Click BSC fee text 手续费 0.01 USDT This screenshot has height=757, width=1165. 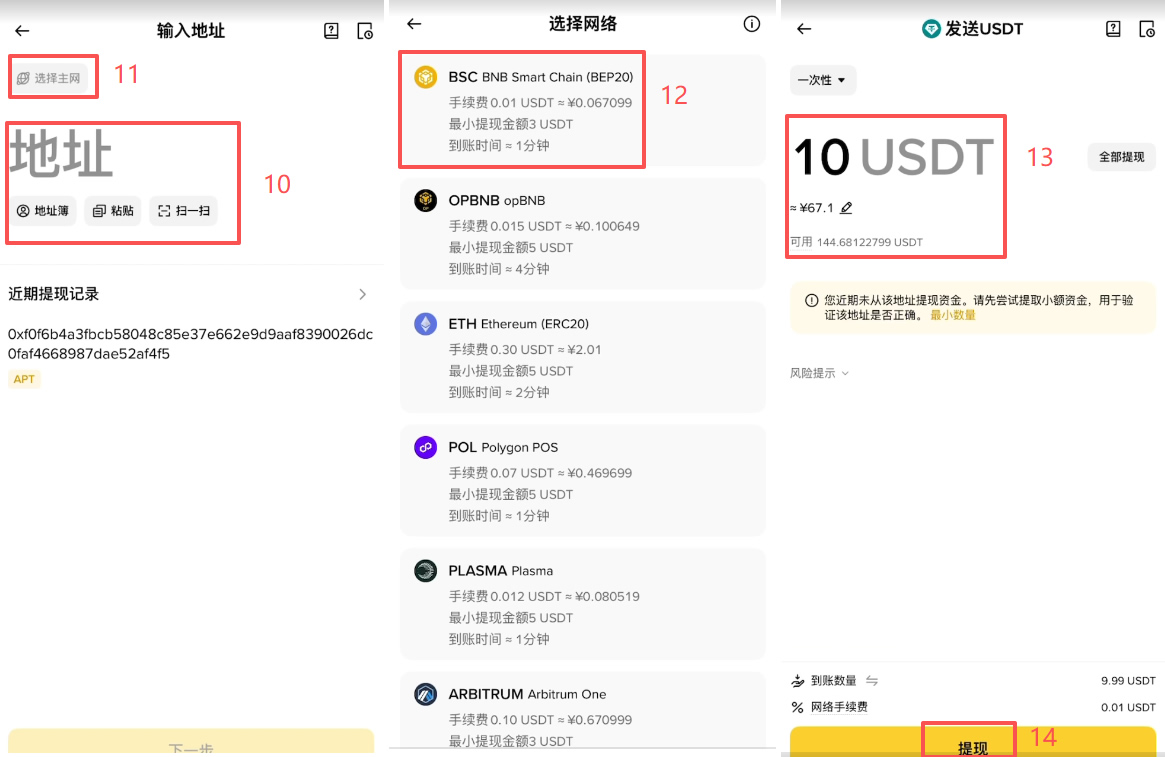pyautogui.click(x=540, y=103)
